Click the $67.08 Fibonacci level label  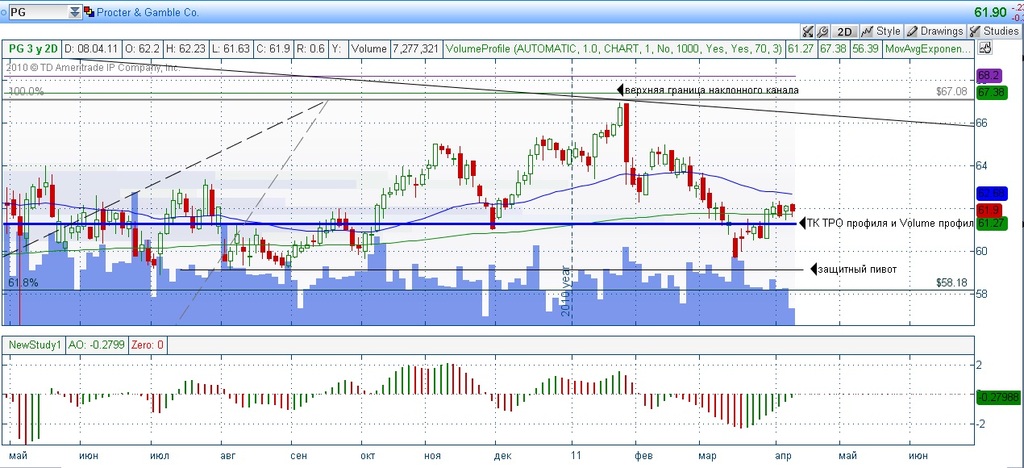pyautogui.click(x=952, y=92)
